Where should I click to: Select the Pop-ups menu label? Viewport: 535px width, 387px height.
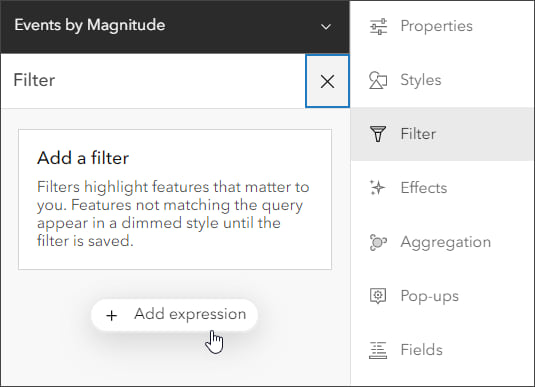pyautogui.click(x=430, y=296)
